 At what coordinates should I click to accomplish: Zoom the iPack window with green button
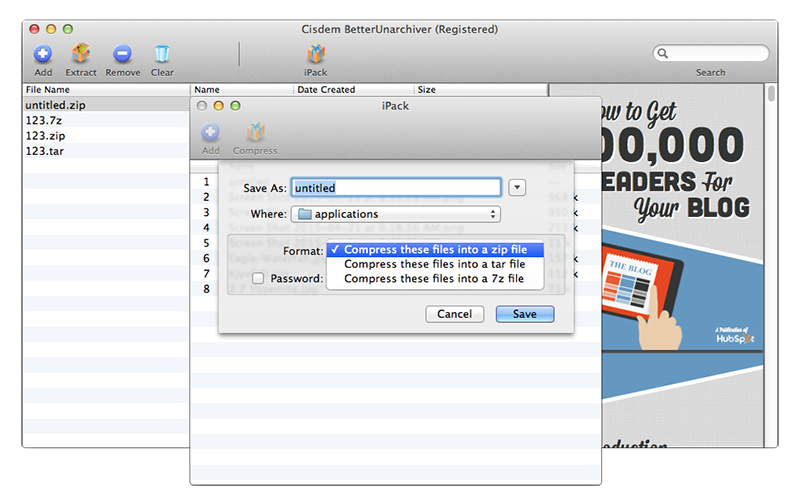pyautogui.click(x=235, y=106)
